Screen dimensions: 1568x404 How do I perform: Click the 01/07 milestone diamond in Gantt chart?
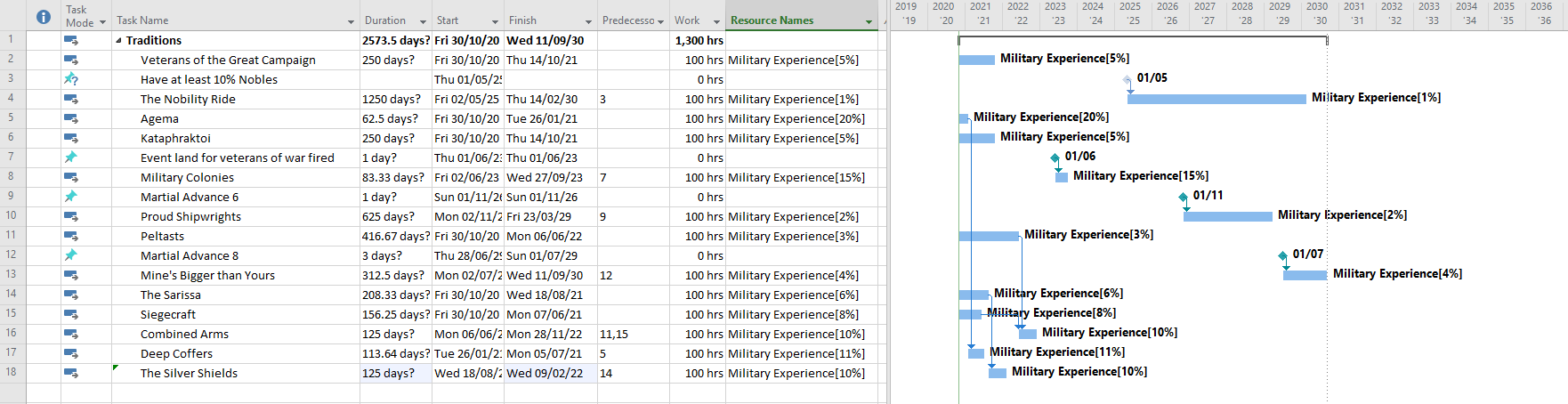click(1282, 256)
